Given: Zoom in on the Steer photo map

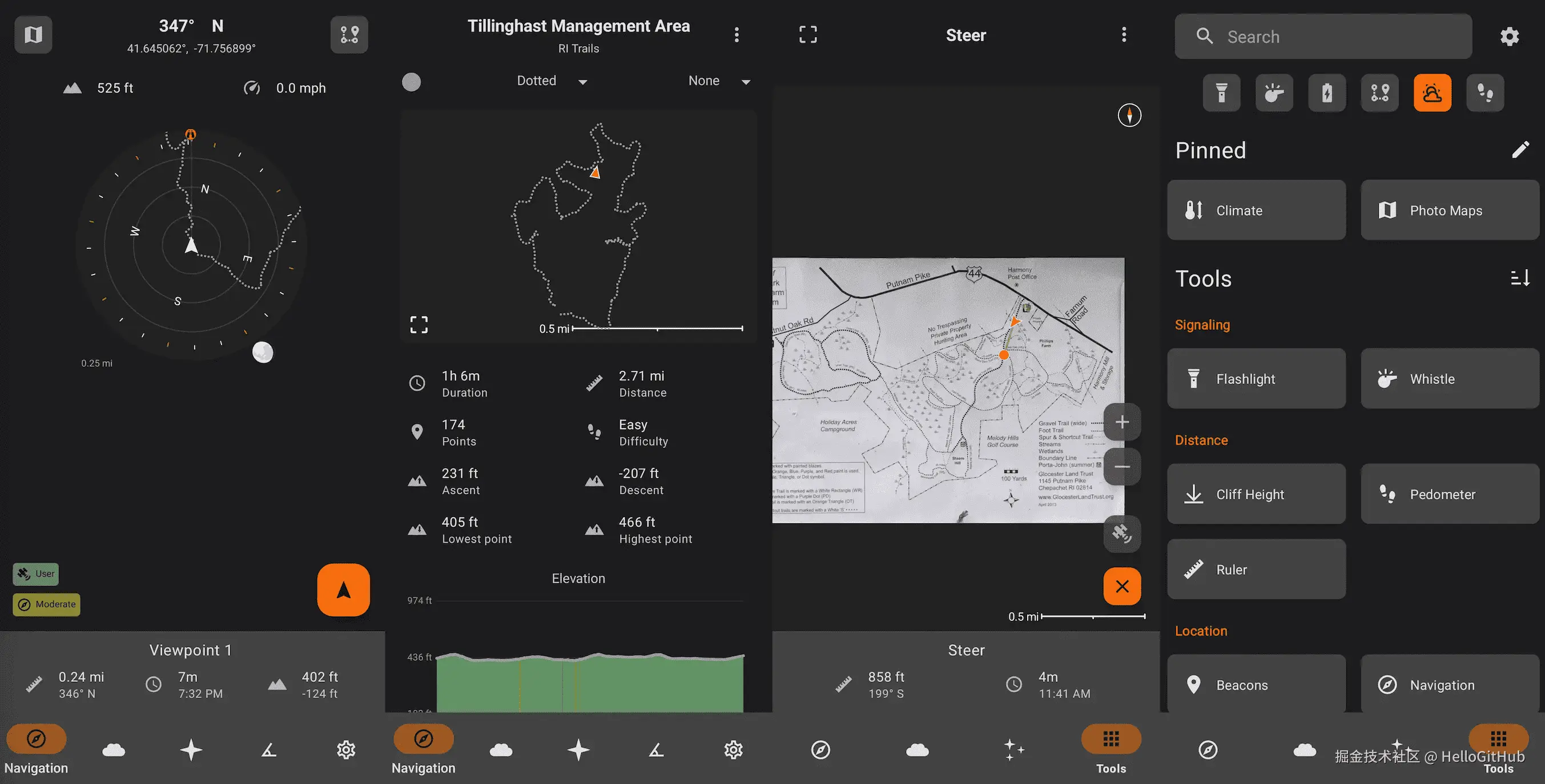Looking at the screenshot, I should pyautogui.click(x=1121, y=422).
